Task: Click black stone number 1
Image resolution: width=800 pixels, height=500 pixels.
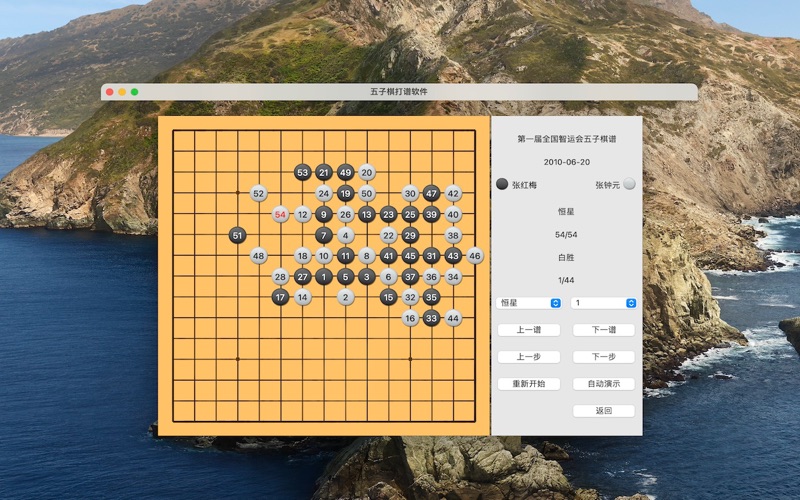Action: (323, 277)
